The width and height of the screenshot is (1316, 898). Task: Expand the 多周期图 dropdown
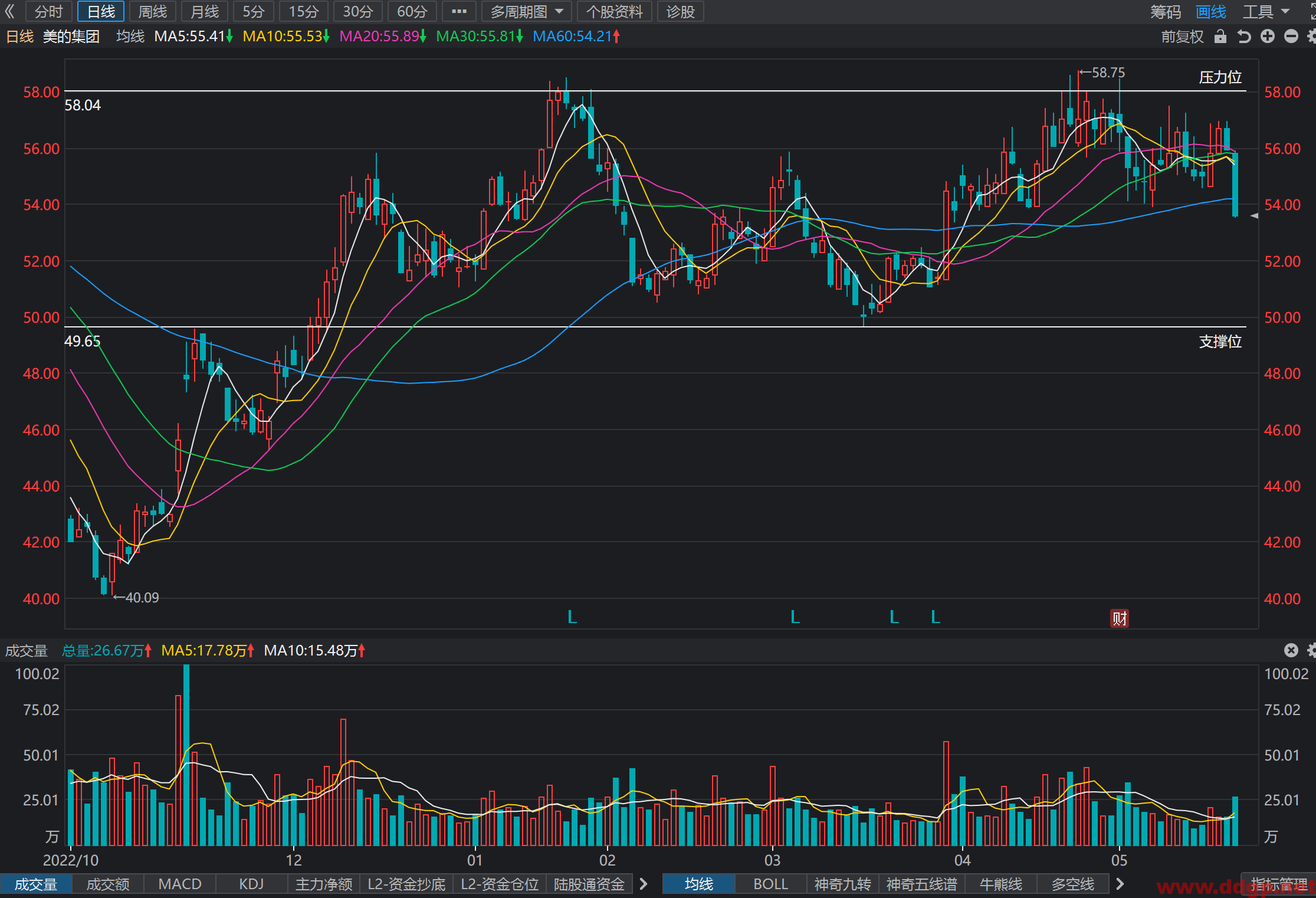[x=527, y=11]
